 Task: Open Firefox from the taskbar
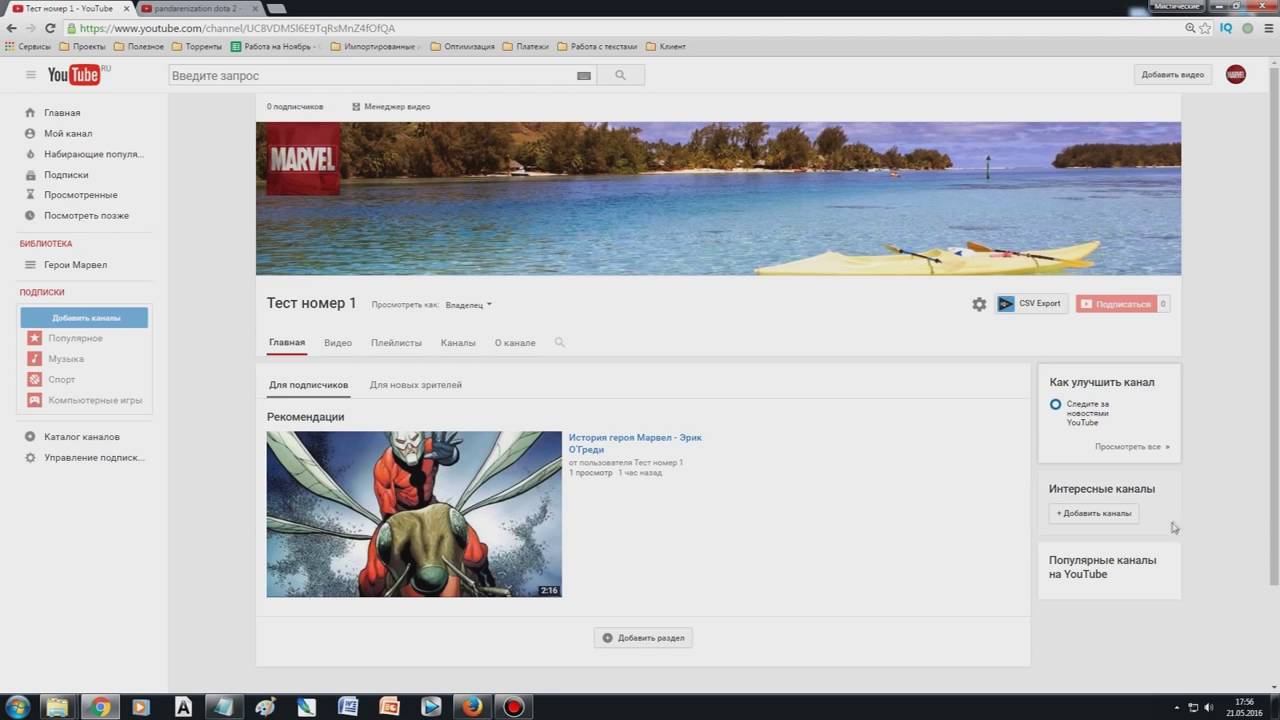[x=472, y=707]
